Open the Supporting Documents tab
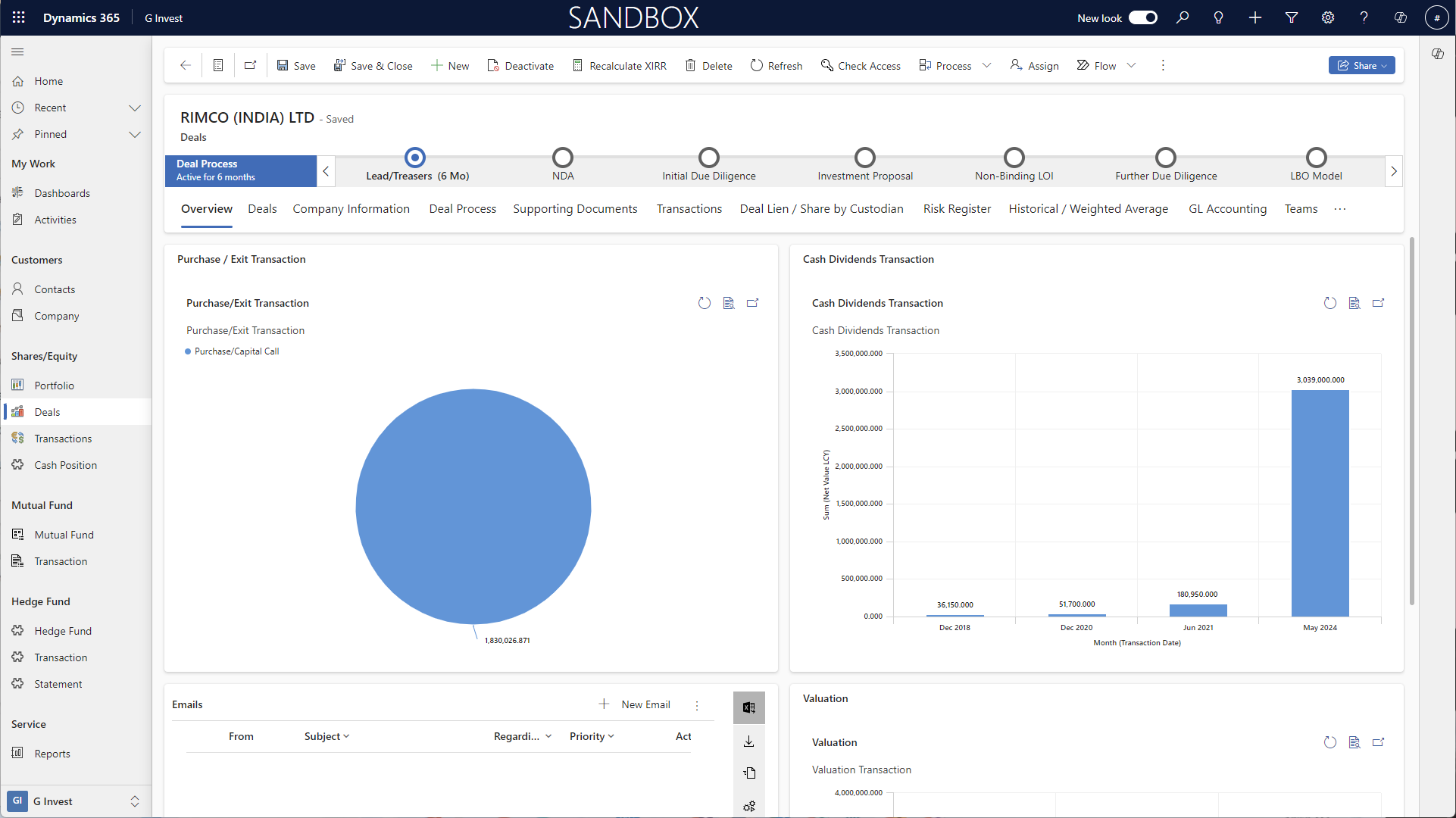This screenshot has width=1456, height=818. coord(575,209)
